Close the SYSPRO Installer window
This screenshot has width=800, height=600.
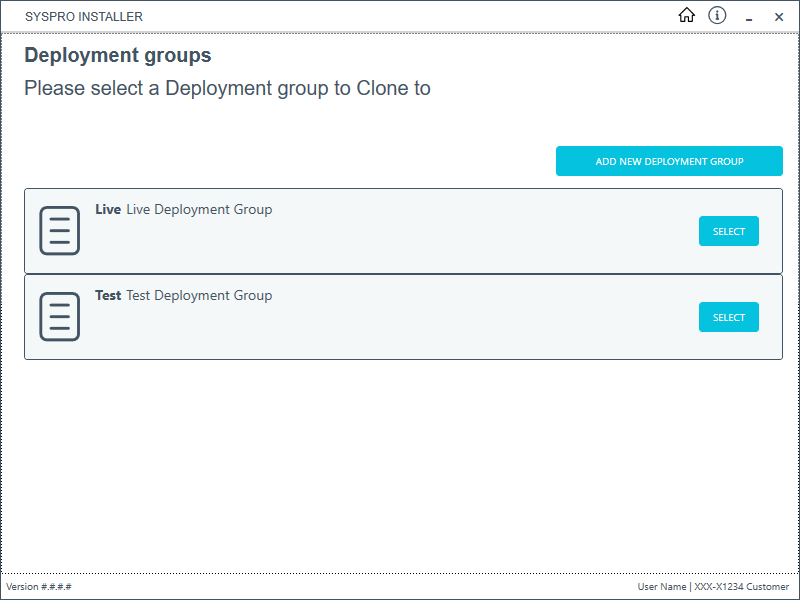point(779,17)
